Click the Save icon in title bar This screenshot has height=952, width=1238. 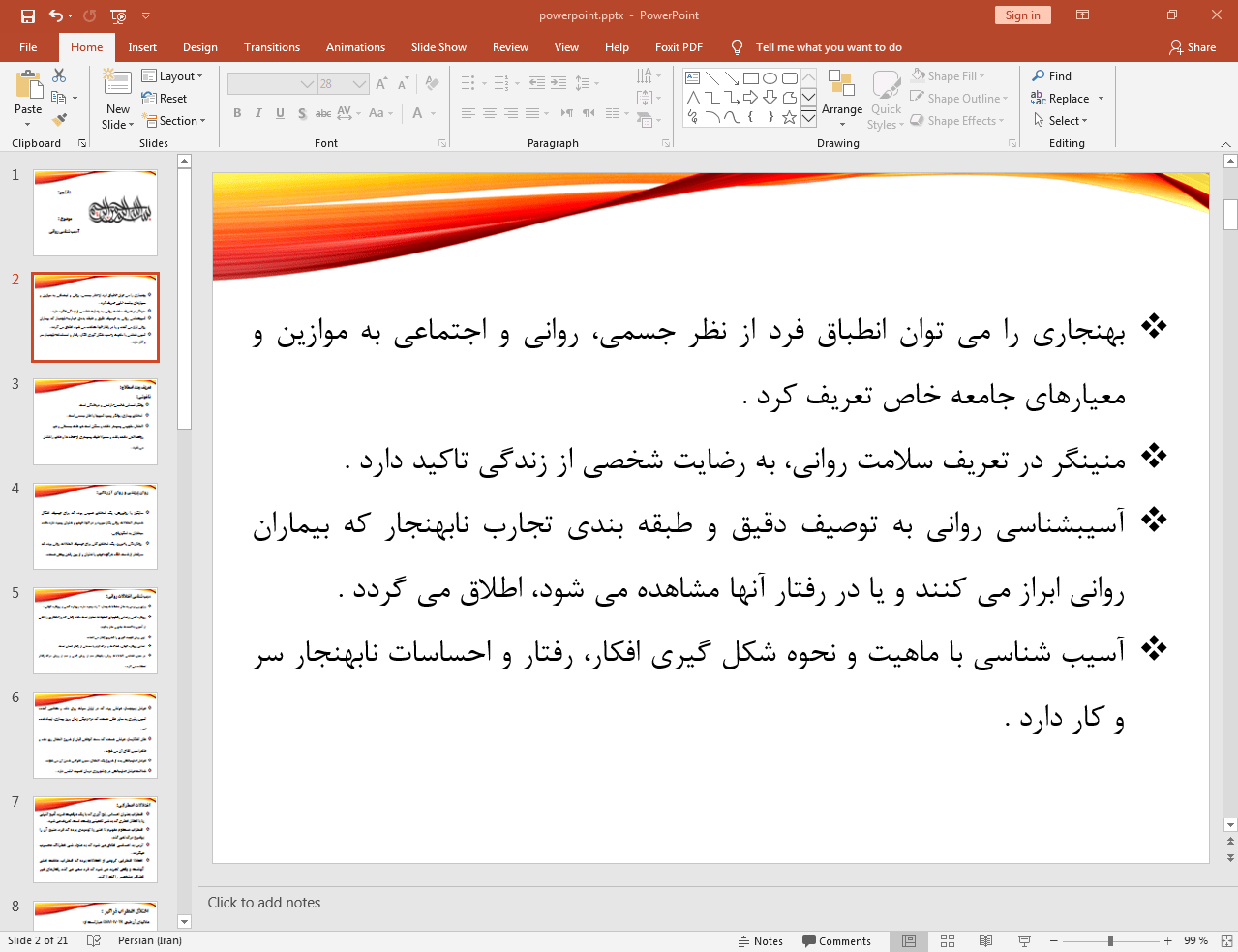pyautogui.click(x=28, y=15)
